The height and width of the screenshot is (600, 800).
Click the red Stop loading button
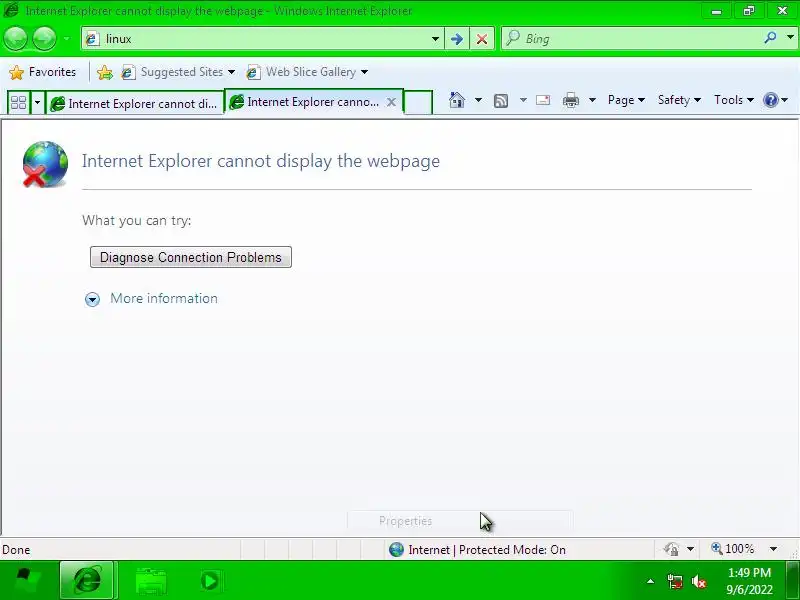(482, 39)
